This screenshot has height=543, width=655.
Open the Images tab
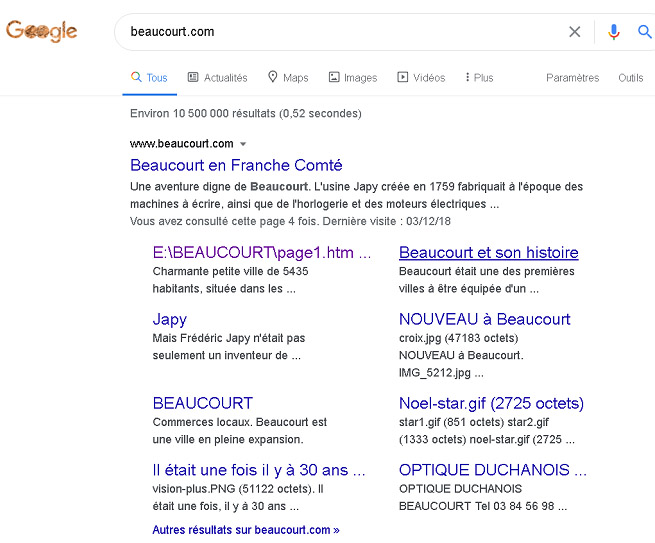click(353, 78)
